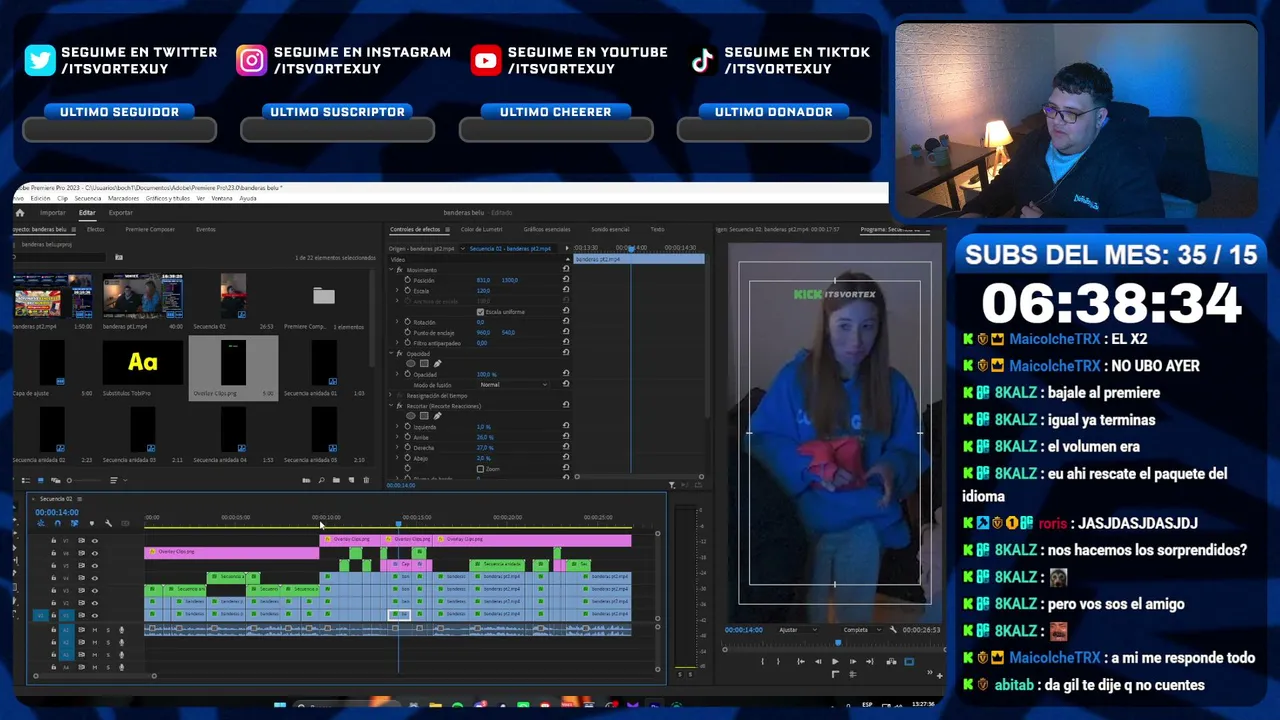Open the Modo de fusión Normal dropdown
Image resolution: width=1280 pixels, height=720 pixels.
[514, 385]
